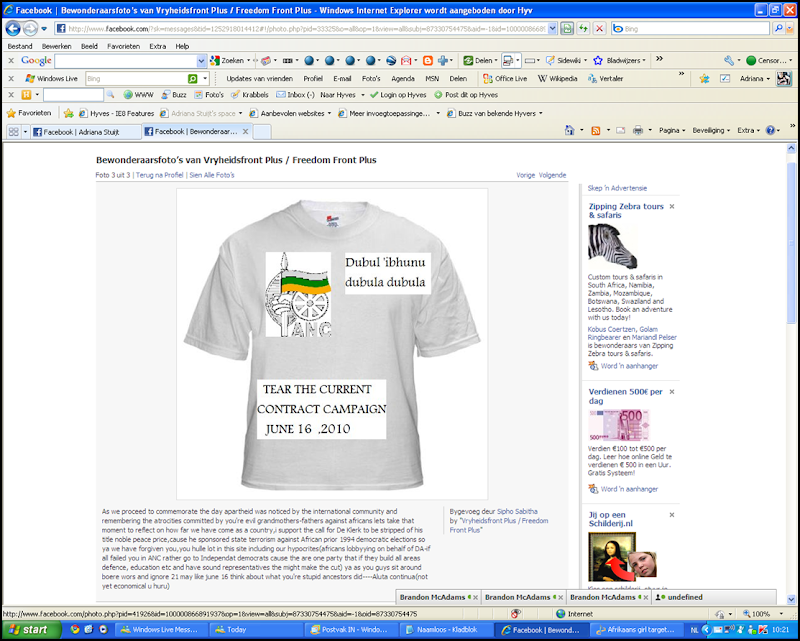This screenshot has height=641, width=800.
Task: Open Bladwijzers star in Google toolbar
Action: [619, 60]
